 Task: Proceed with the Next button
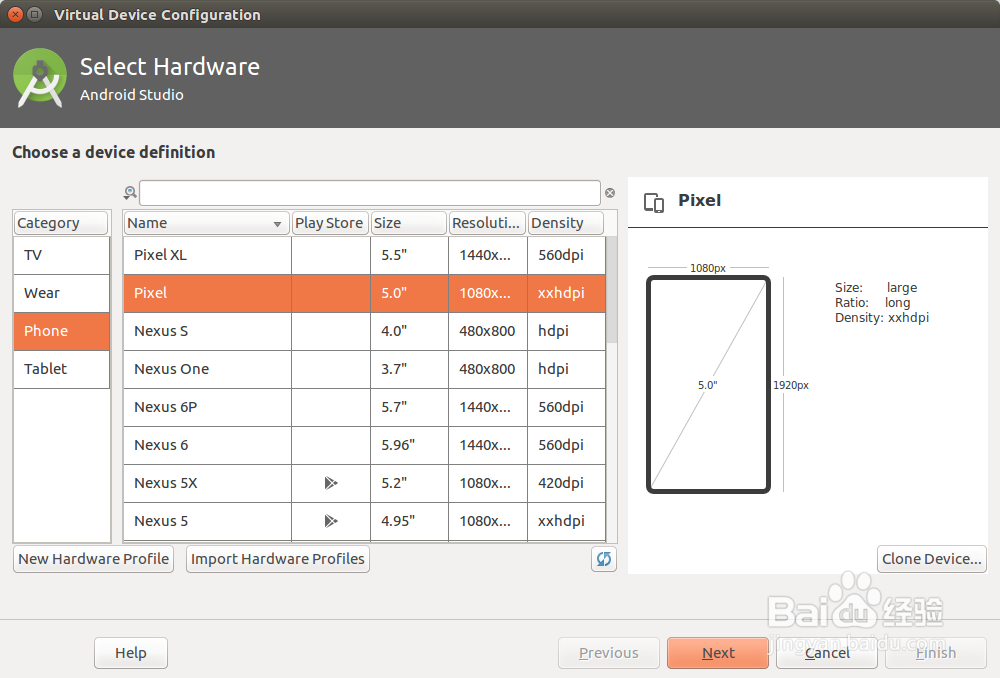[x=718, y=653]
